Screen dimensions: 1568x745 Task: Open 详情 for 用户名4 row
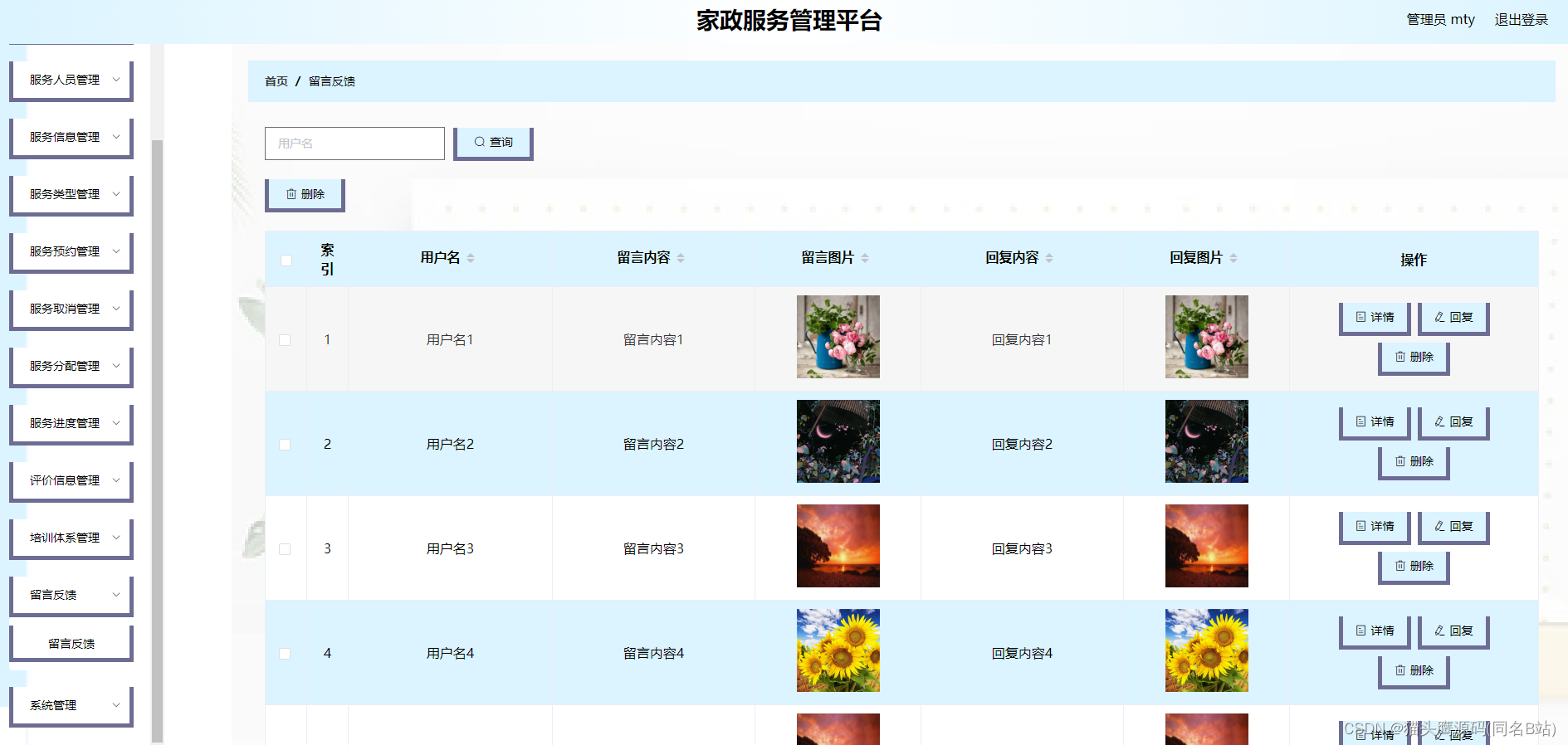pos(1375,631)
